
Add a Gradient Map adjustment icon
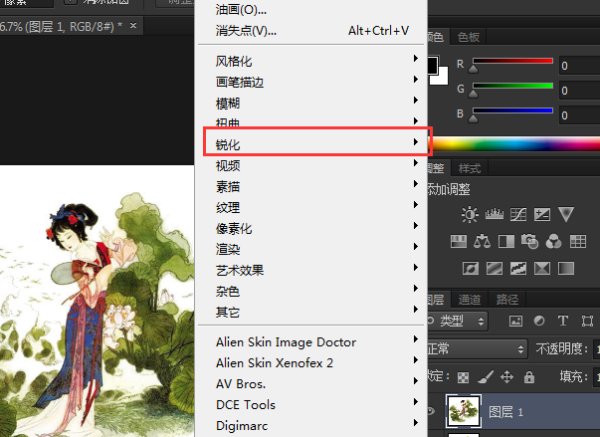click(566, 269)
